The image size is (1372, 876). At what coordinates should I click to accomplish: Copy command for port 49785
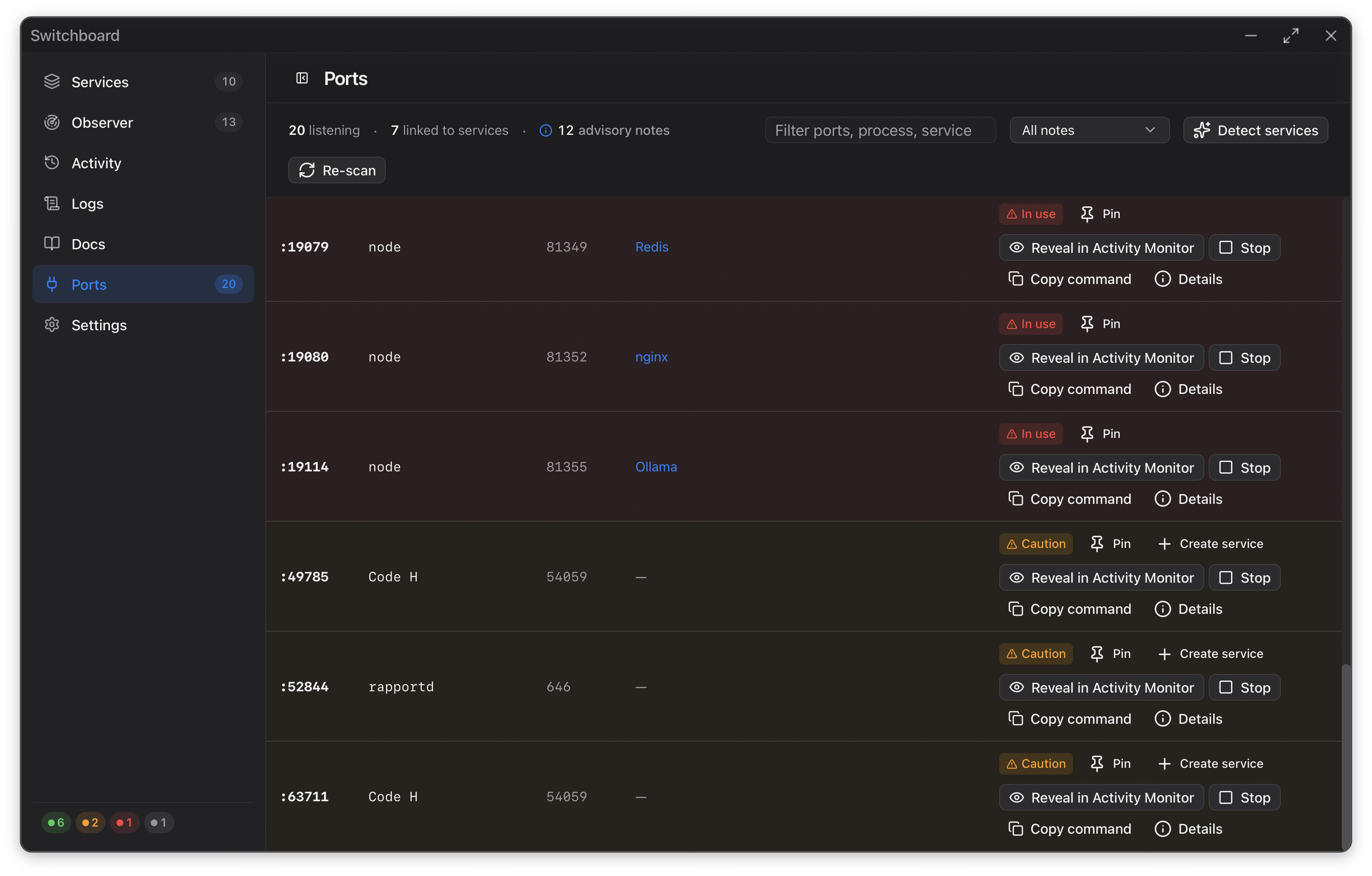tap(1069, 608)
